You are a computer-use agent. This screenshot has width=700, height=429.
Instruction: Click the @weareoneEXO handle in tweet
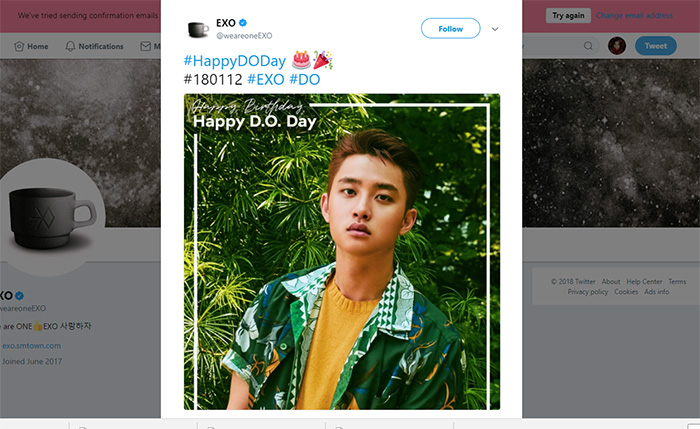point(244,36)
